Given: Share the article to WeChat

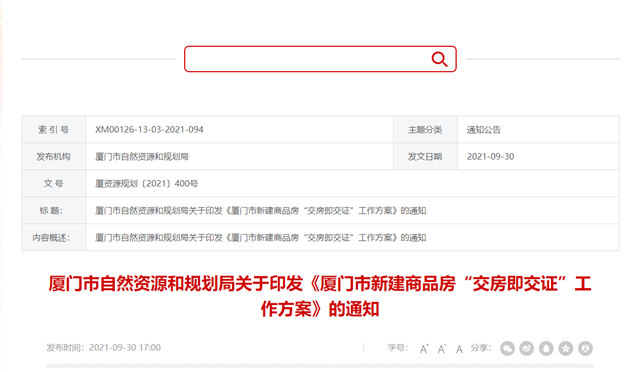Looking at the screenshot, I should (x=507, y=348).
